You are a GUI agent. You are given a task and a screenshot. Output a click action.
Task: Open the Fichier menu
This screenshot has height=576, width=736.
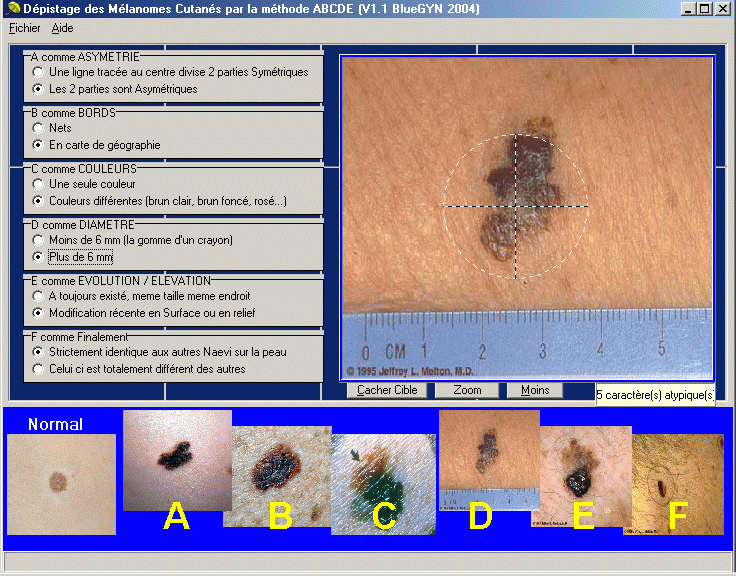click(x=24, y=28)
